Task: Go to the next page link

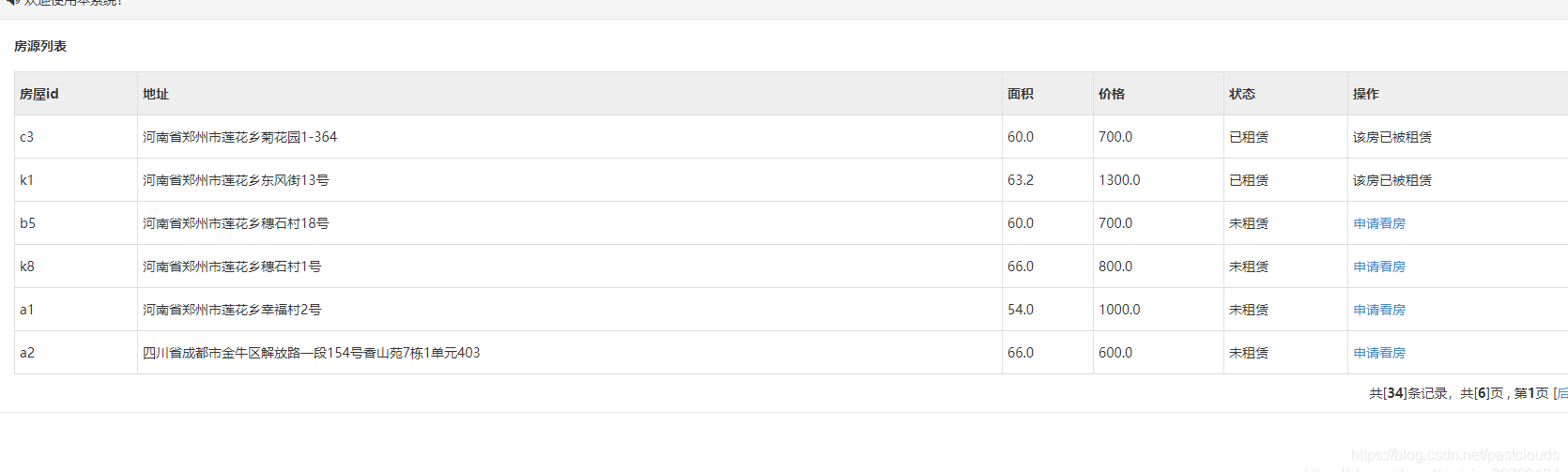Action: pos(1560,393)
